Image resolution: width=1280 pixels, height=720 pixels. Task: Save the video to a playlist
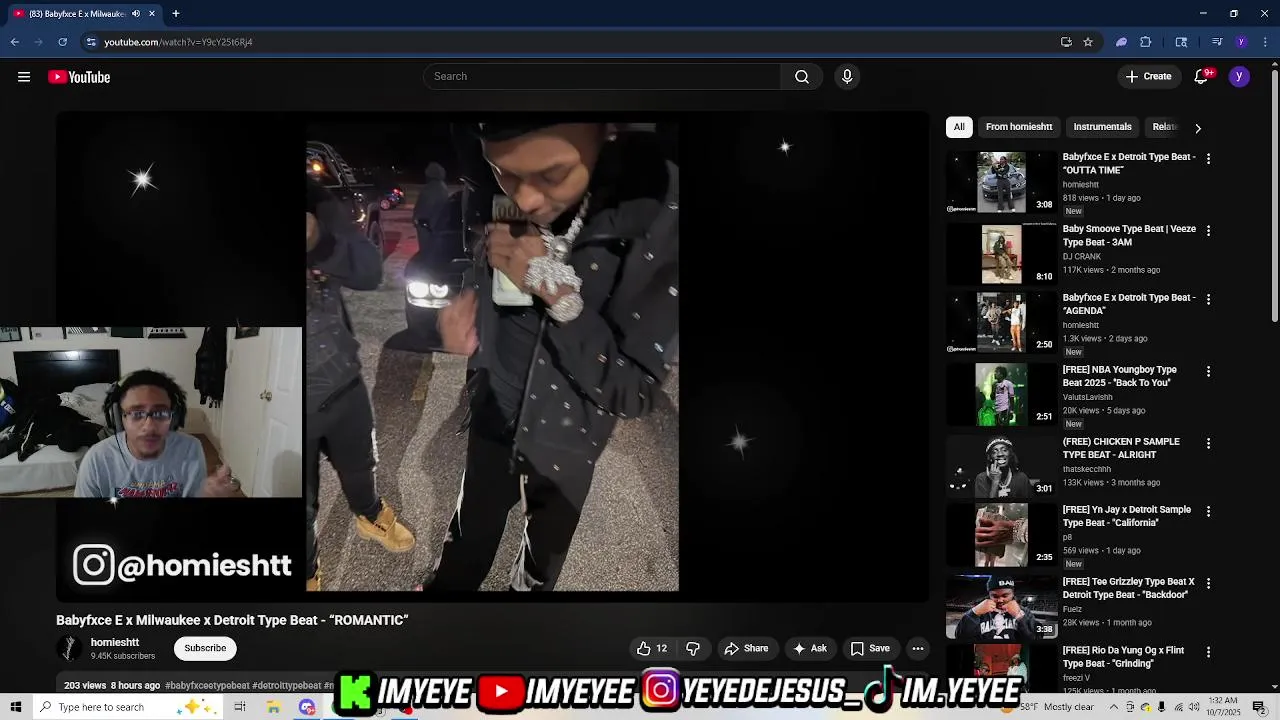pyautogui.click(x=870, y=648)
